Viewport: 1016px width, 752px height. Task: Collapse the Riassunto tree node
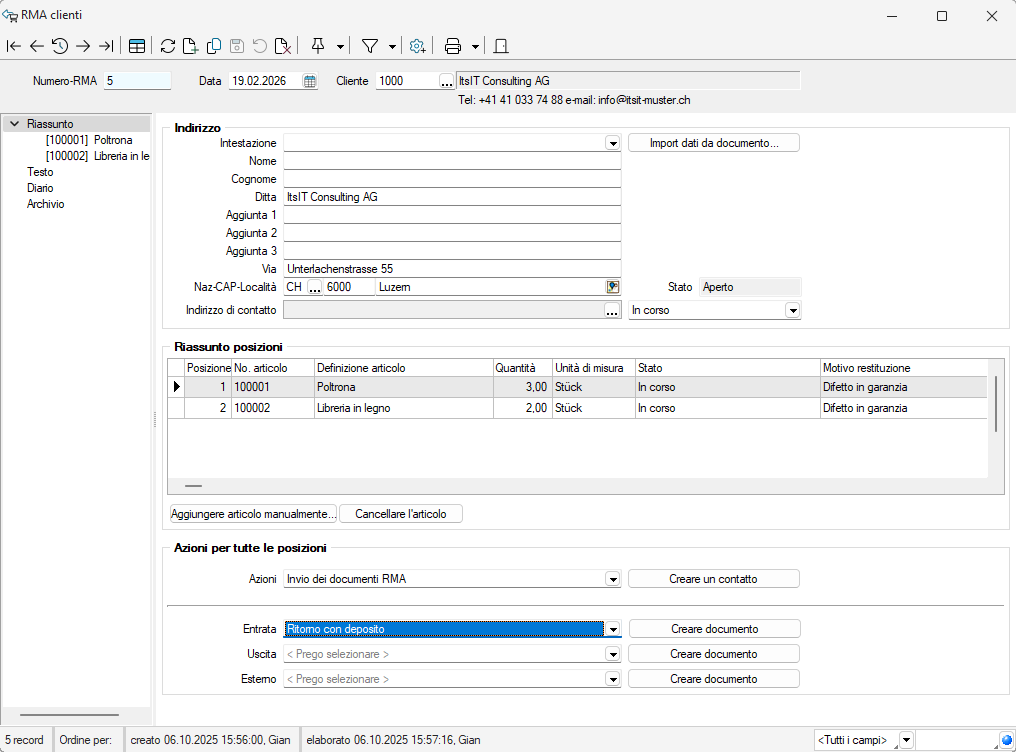click(x=14, y=124)
